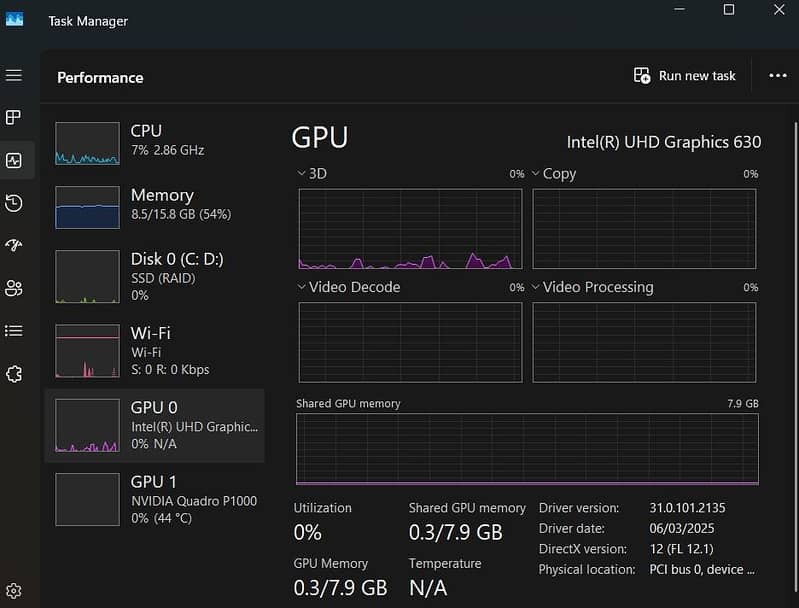Select the Memory performance entry
Image resolution: width=799 pixels, height=608 pixels.
click(155, 207)
